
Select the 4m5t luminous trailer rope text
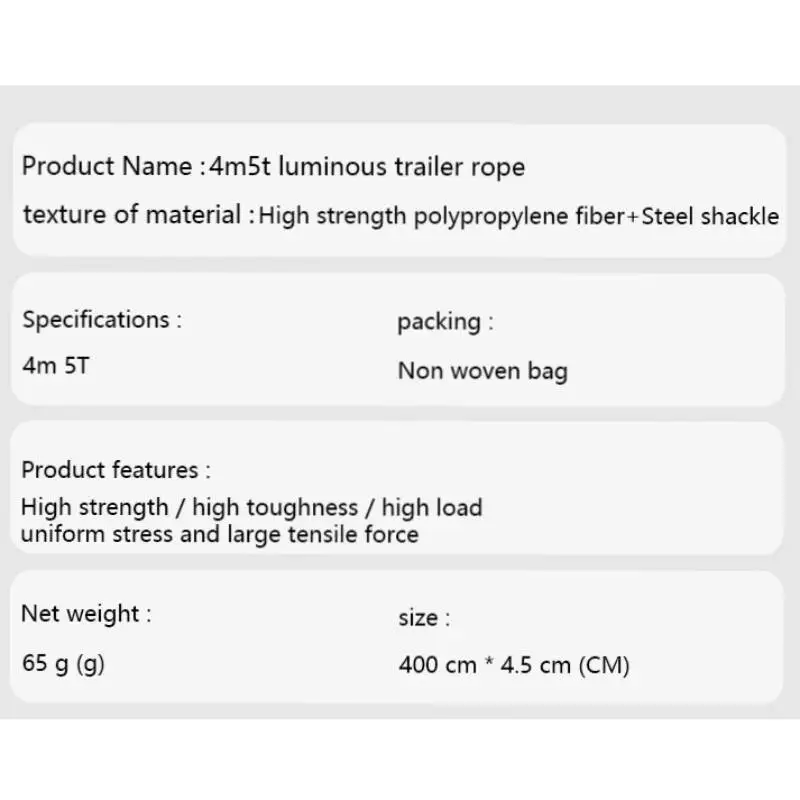click(x=367, y=167)
